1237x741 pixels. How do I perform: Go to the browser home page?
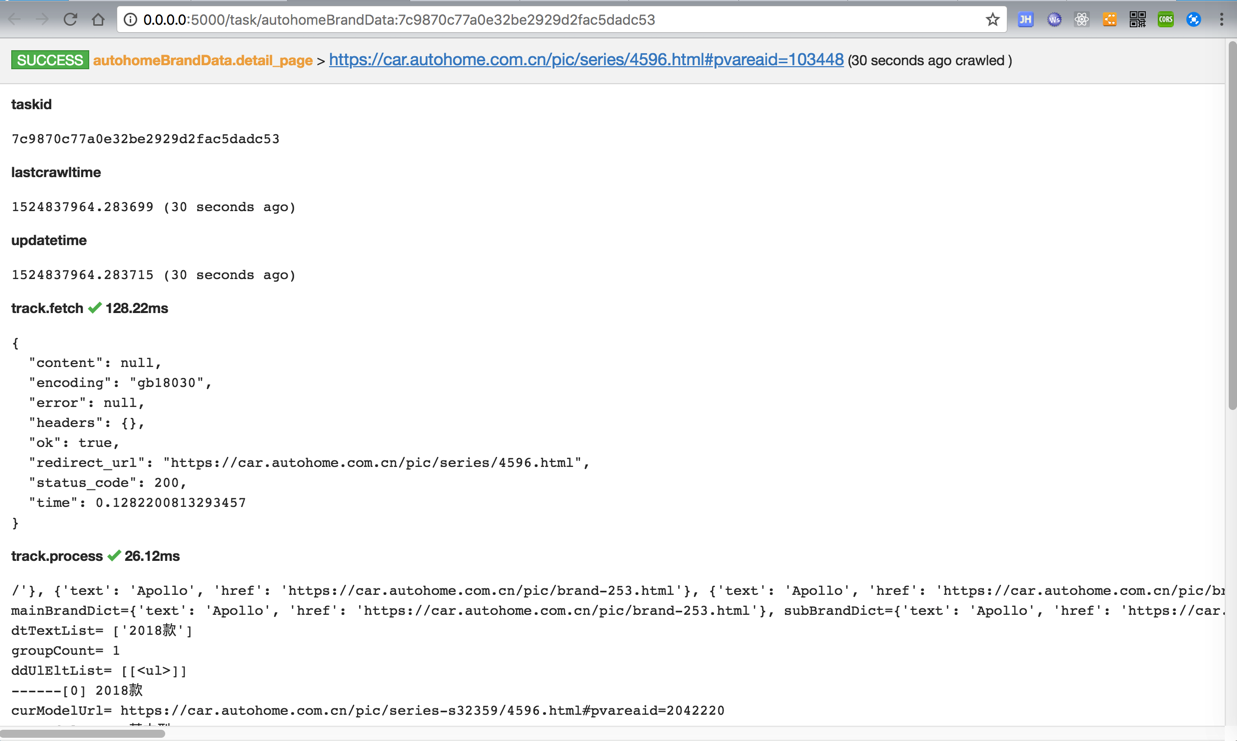pos(98,19)
